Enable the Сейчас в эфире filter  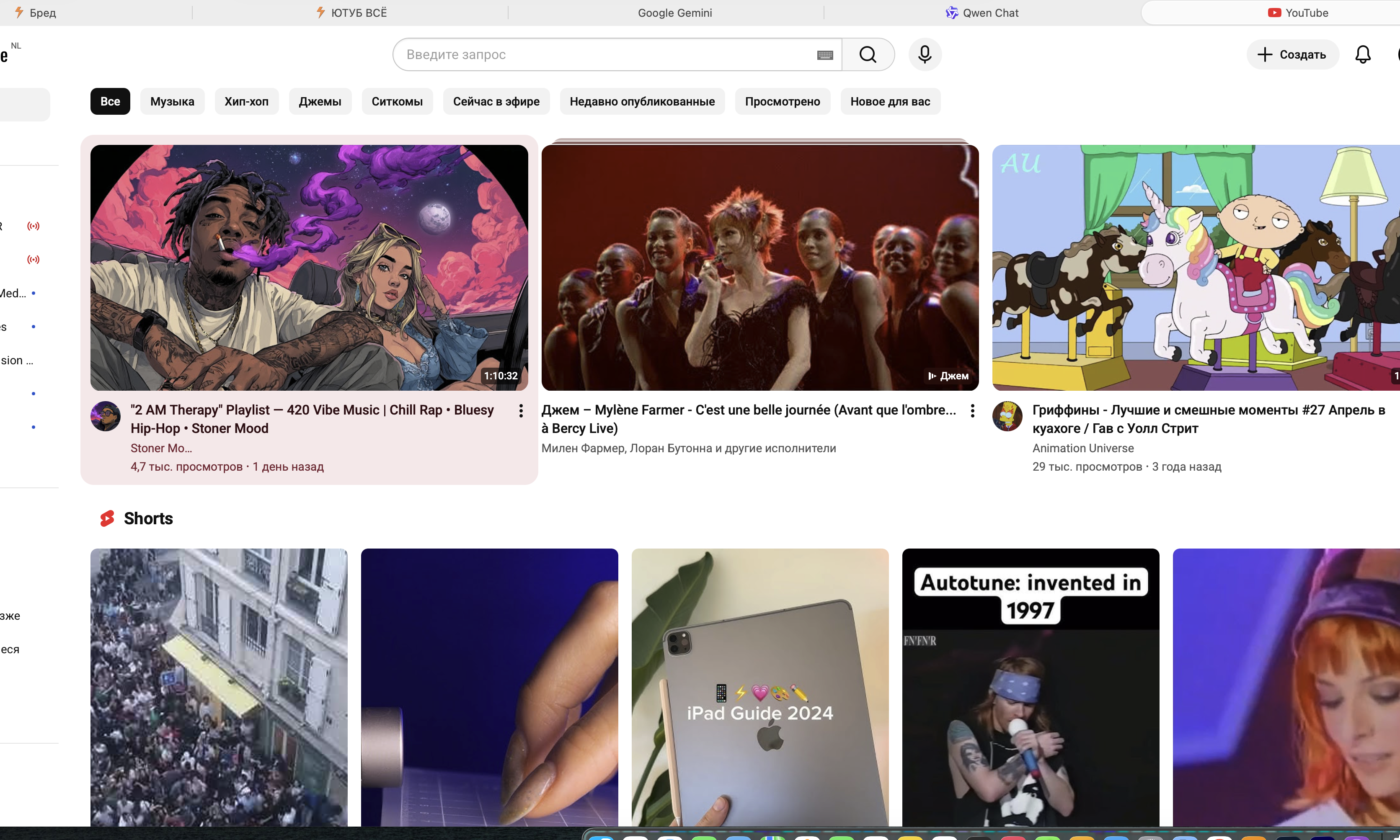(496, 101)
